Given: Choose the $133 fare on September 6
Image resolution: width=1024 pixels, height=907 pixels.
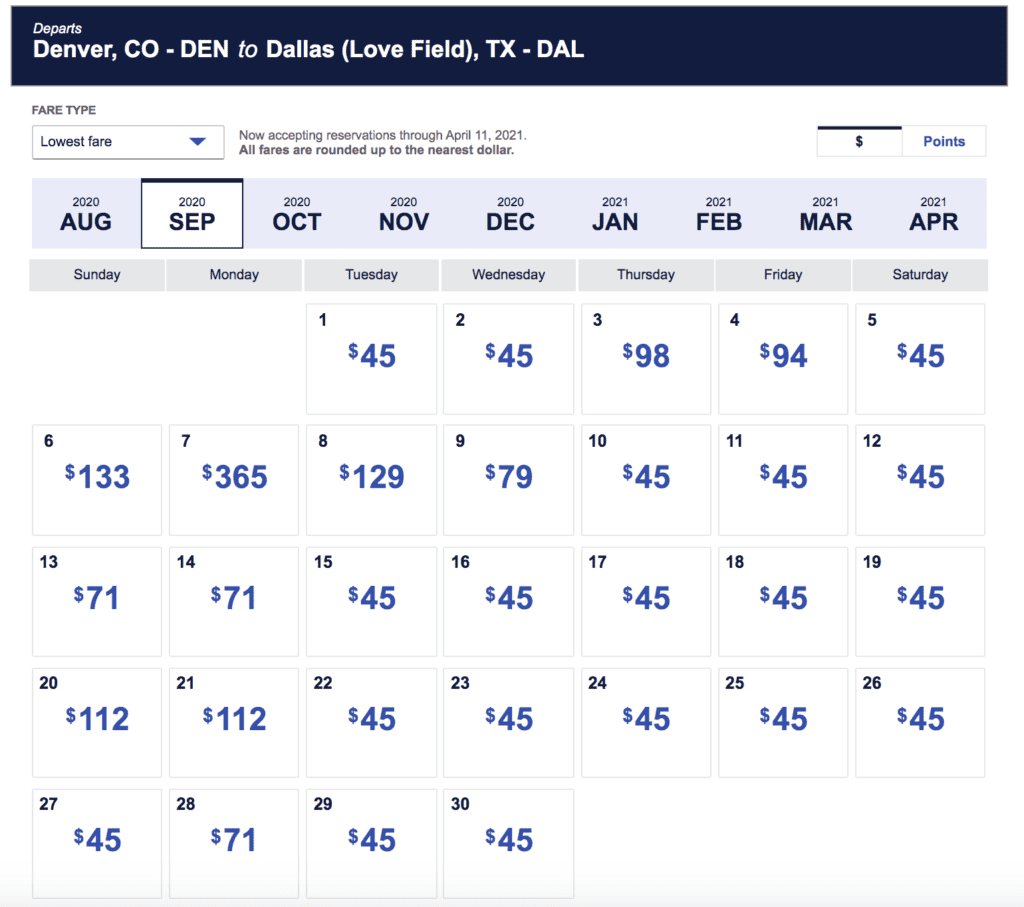Looking at the screenshot, I should click(x=97, y=479).
